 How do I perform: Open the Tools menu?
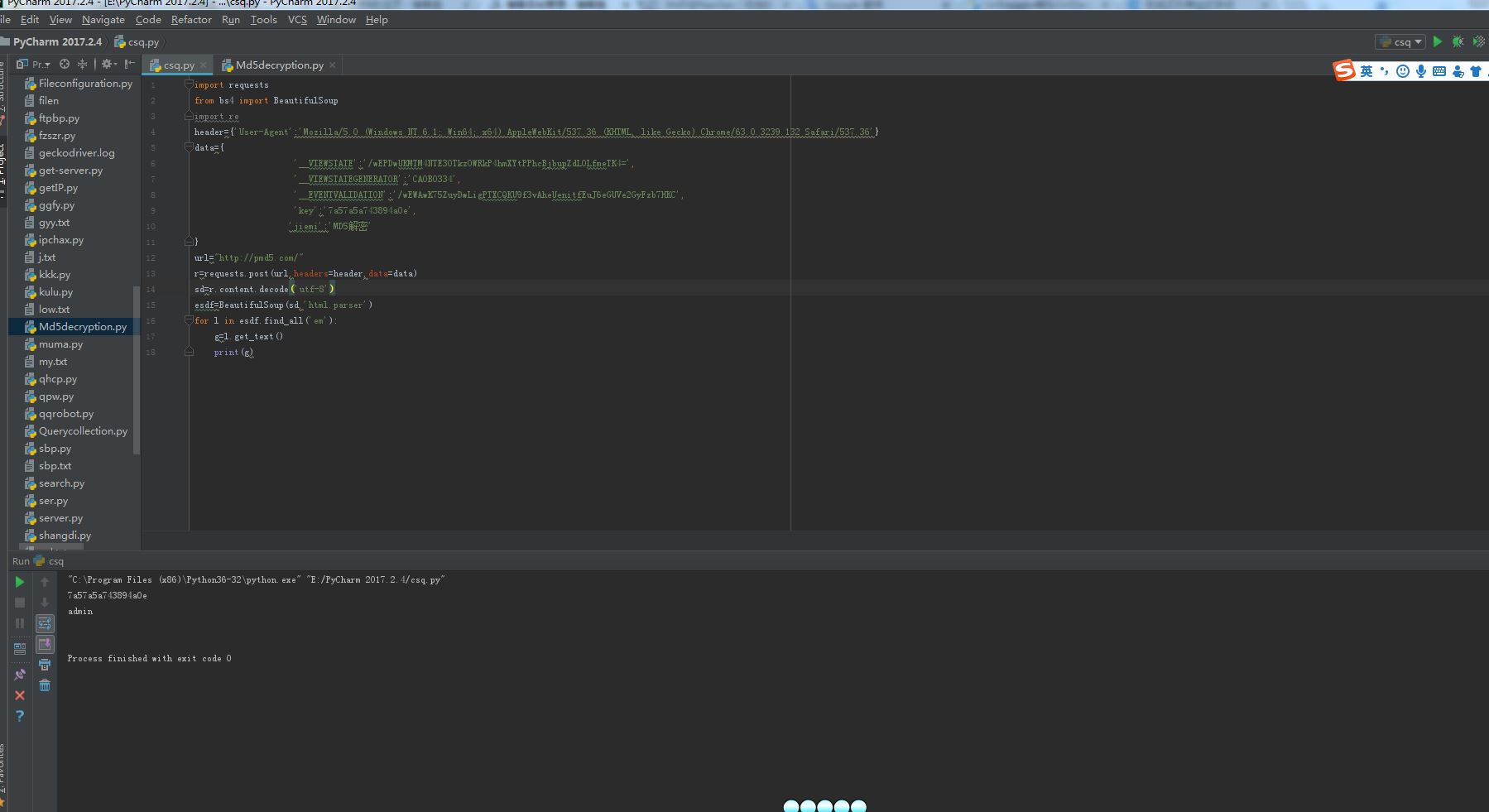(x=264, y=20)
